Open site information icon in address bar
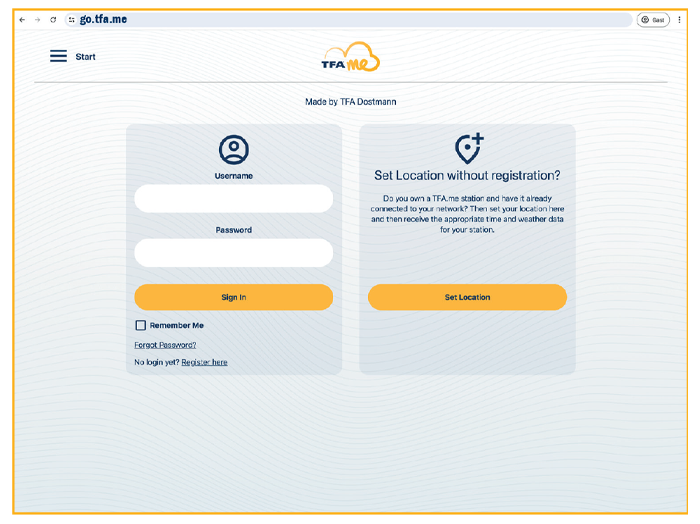Image resolution: width=700 pixels, height=524 pixels. 71,20
